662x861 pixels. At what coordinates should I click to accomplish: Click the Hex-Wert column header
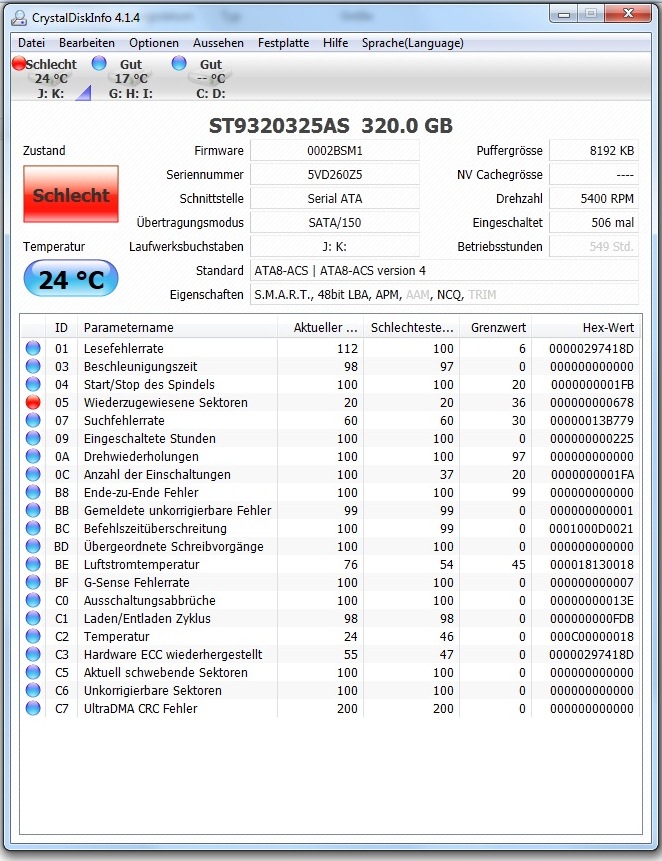pos(585,328)
